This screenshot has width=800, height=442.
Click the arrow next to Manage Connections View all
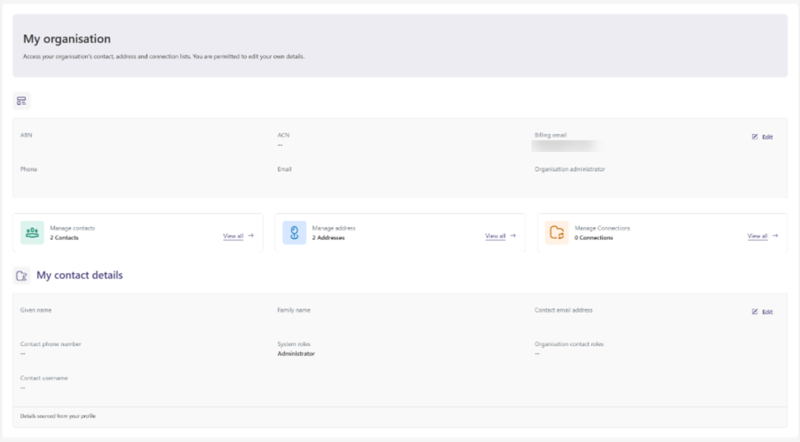click(776, 236)
